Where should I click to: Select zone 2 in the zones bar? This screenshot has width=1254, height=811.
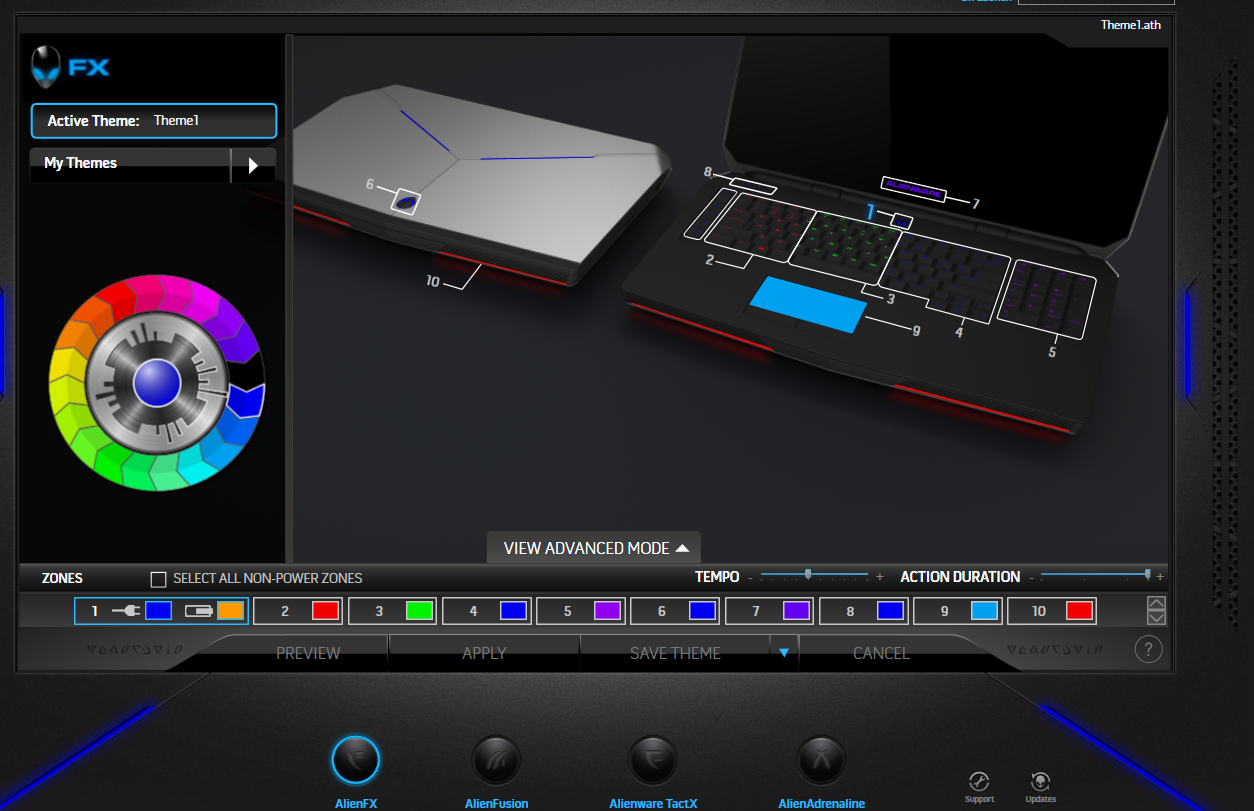[x=297, y=611]
